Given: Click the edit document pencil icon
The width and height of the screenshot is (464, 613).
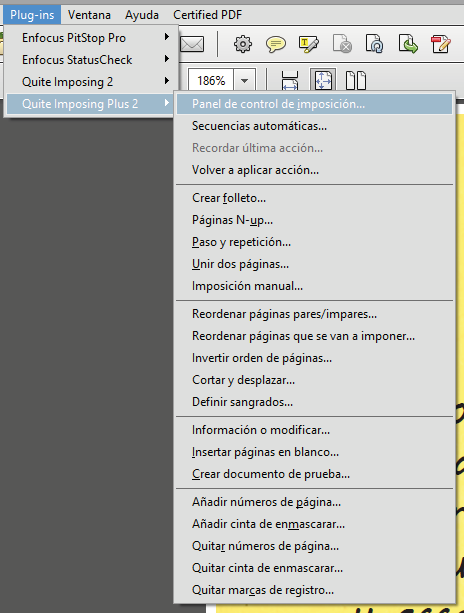Looking at the screenshot, I should [441, 43].
